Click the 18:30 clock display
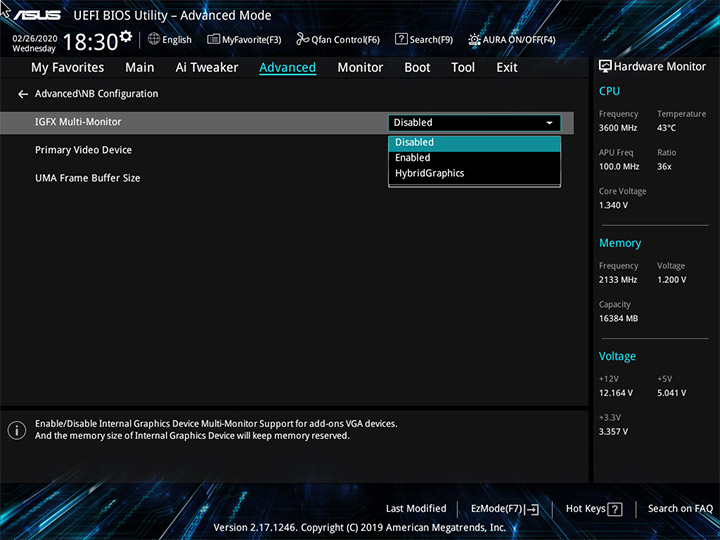Viewport: 720px width, 540px height. [x=90, y=42]
